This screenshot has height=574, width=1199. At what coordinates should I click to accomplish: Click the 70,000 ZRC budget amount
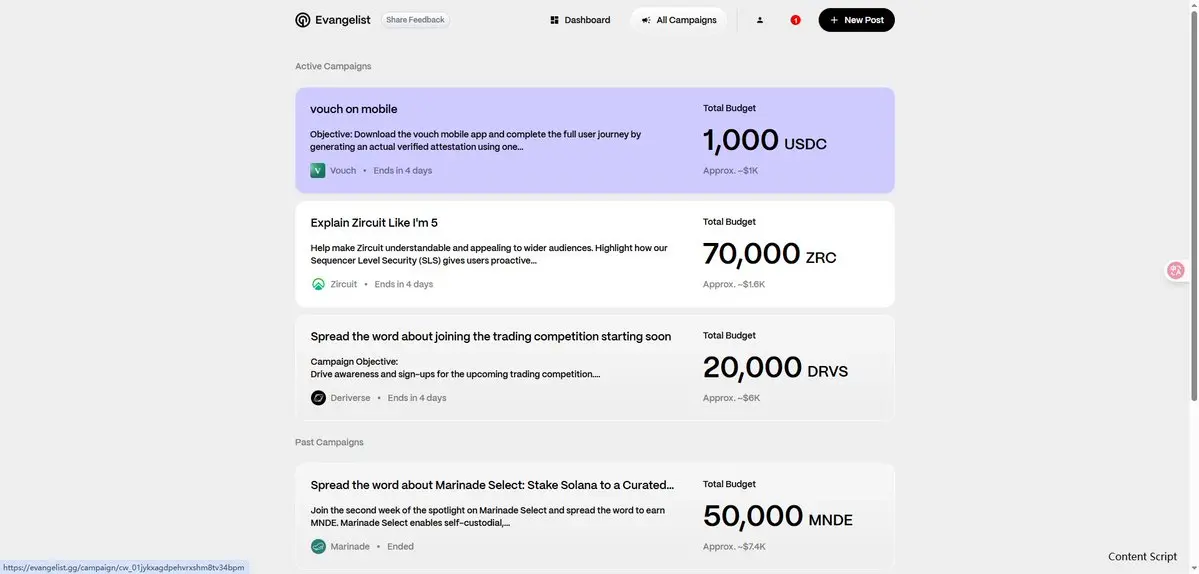pos(769,254)
